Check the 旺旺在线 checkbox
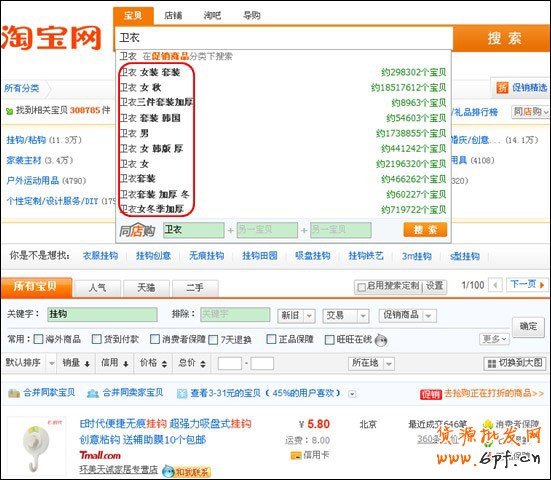 click(329, 340)
